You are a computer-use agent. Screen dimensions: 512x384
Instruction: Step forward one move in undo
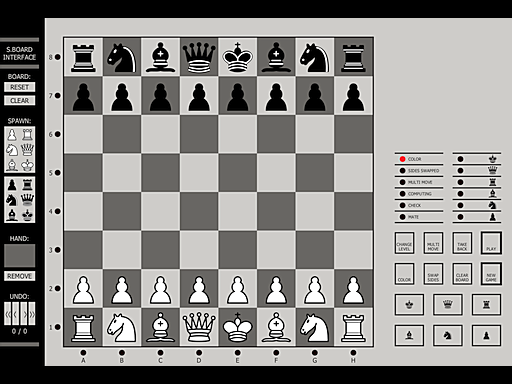[24, 314]
